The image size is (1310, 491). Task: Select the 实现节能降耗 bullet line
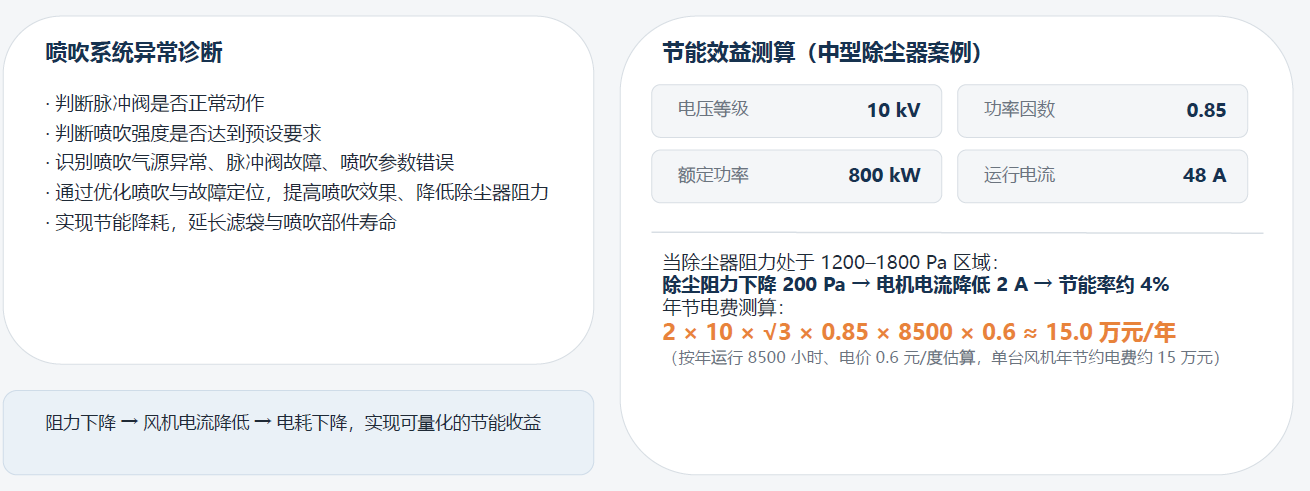pyautogui.click(x=221, y=223)
